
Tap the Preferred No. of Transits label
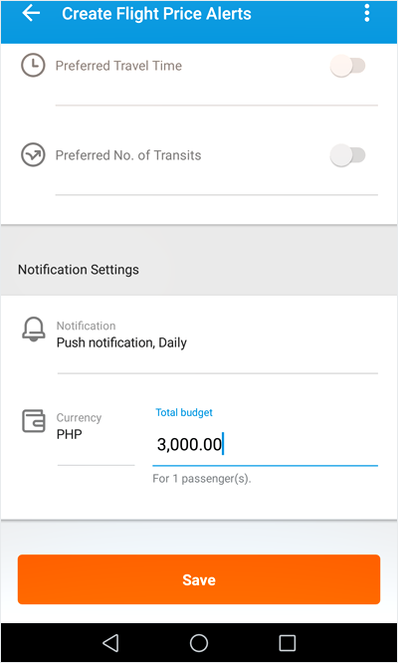pos(128,155)
